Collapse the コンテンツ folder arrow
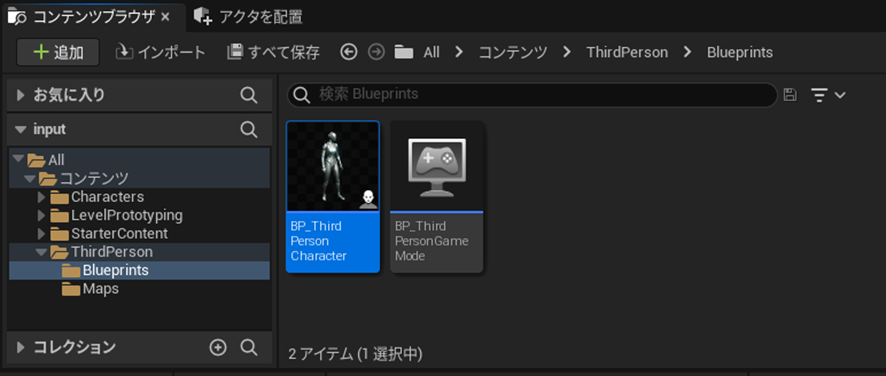The height and width of the screenshot is (376, 886). coord(29,179)
